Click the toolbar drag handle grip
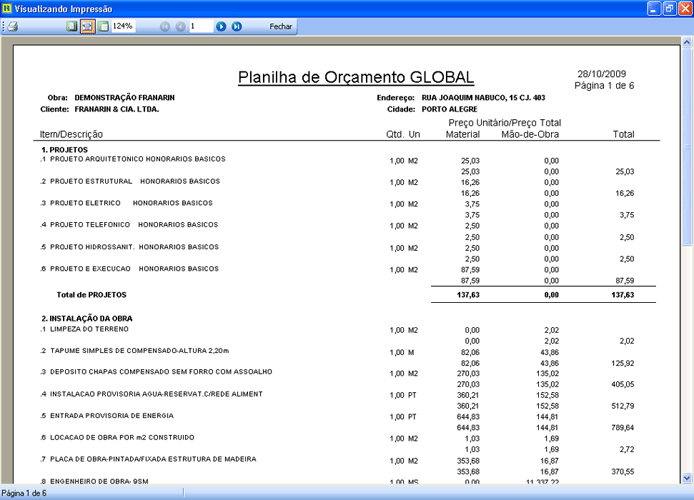Viewport: 694px width, 500px height. [4, 27]
